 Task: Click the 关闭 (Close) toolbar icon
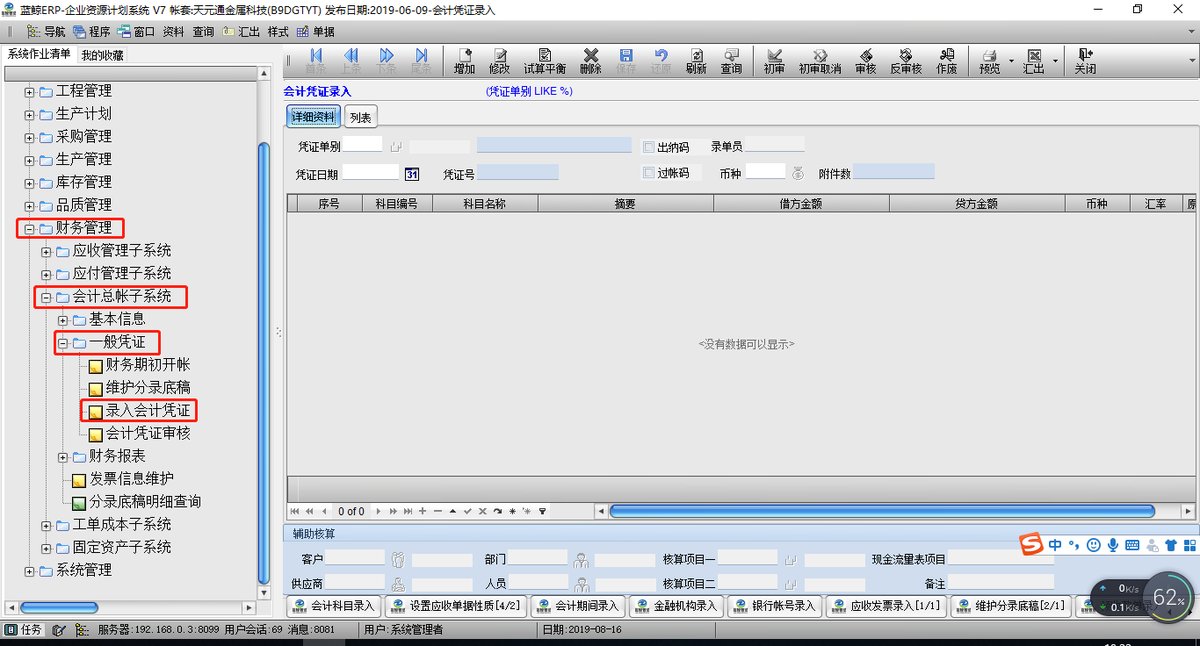(1085, 61)
